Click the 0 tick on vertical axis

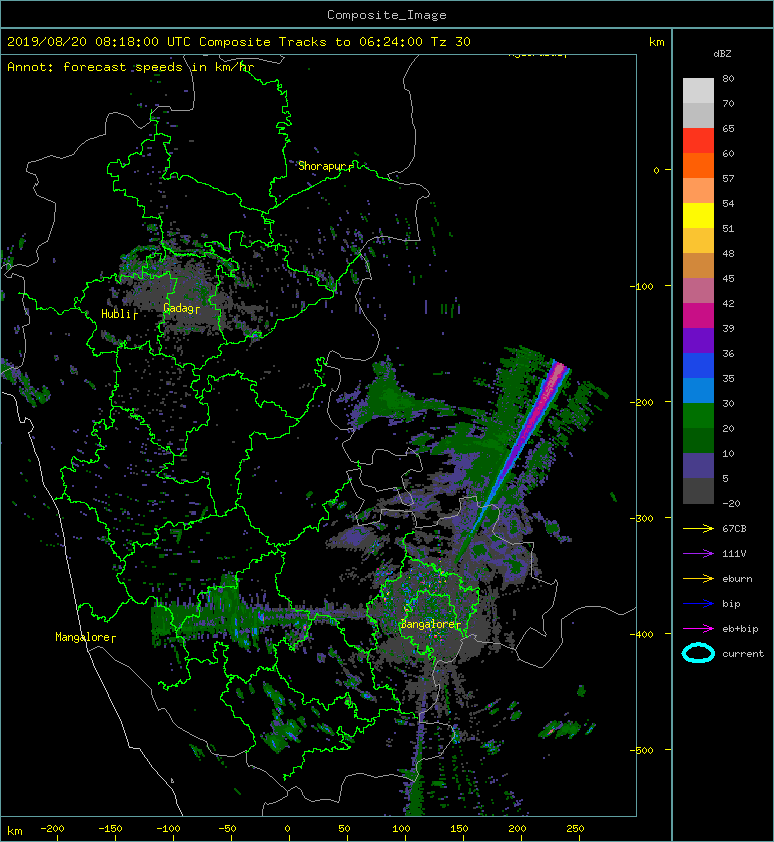[x=656, y=170]
